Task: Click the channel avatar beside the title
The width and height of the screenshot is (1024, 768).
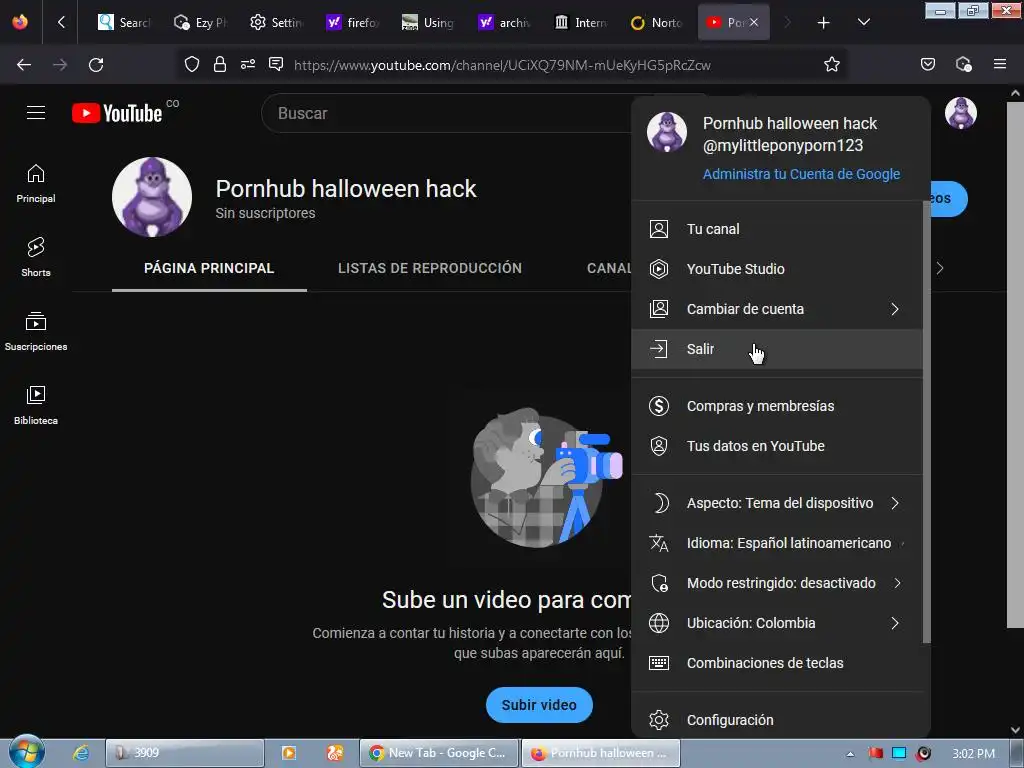Action: [x=152, y=197]
